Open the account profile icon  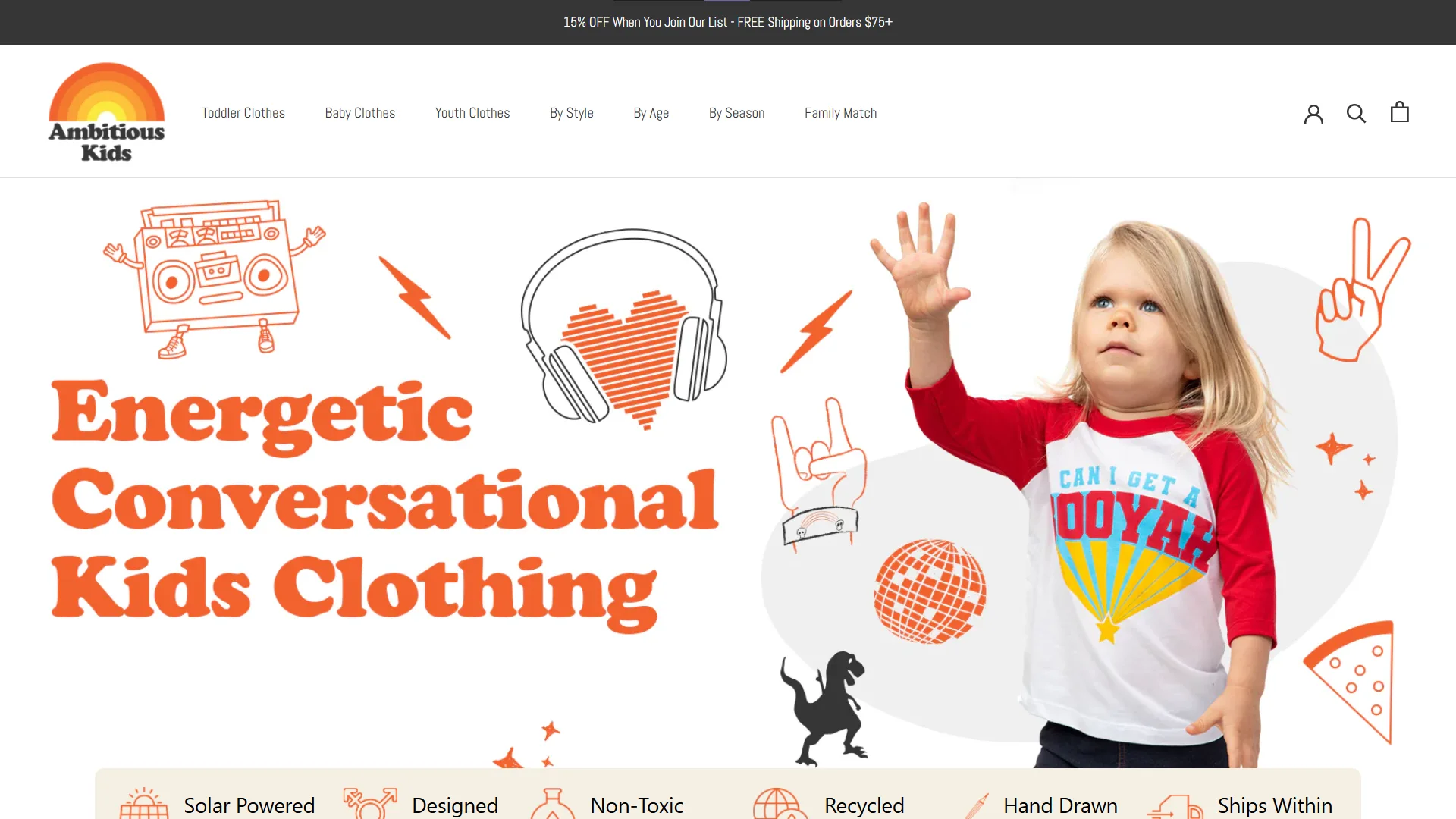[1313, 114]
